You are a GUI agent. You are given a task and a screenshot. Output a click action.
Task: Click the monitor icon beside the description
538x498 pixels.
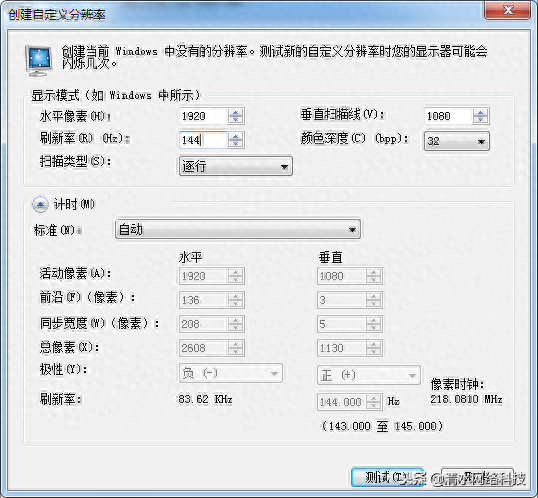39,60
